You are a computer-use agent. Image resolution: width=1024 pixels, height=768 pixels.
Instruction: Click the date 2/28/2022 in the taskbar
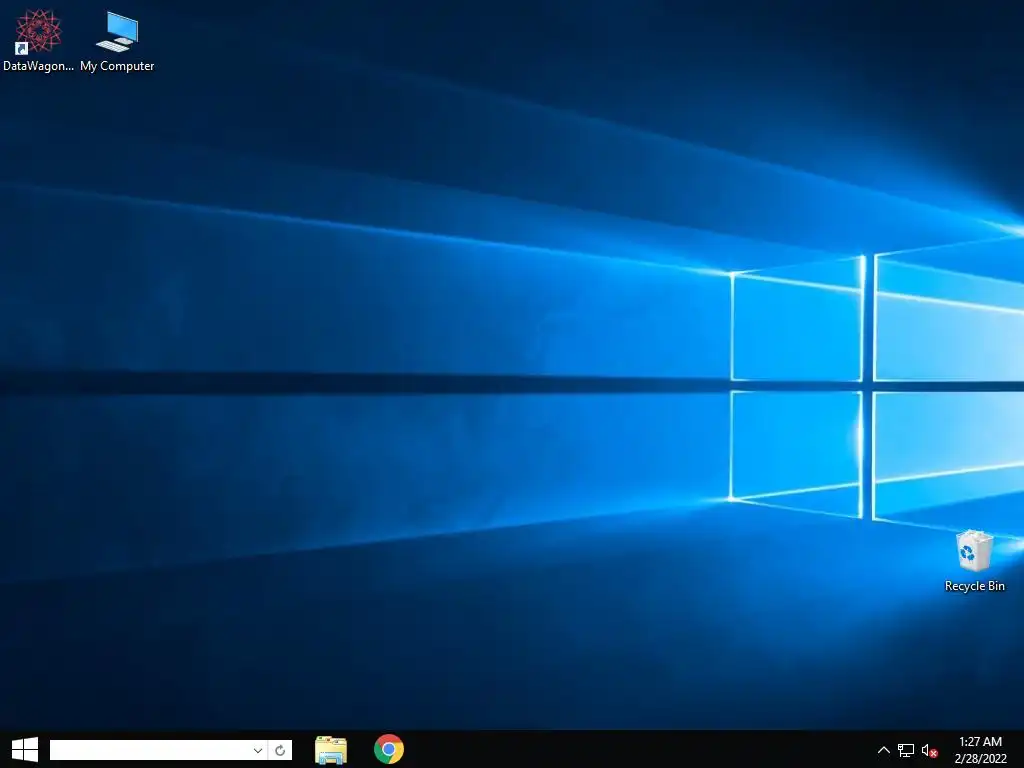[x=980, y=759]
